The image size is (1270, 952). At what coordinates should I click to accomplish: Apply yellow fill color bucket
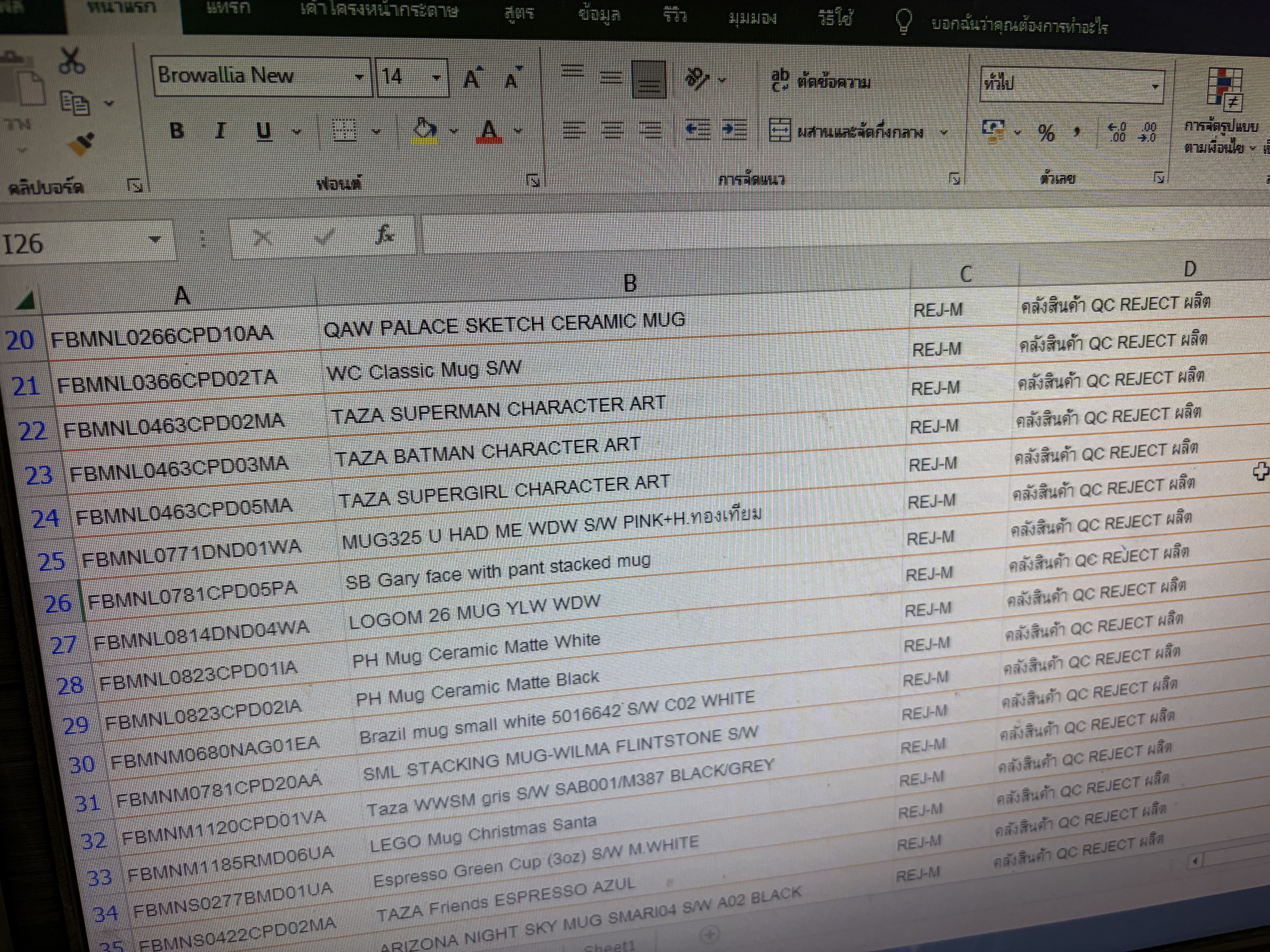click(425, 131)
